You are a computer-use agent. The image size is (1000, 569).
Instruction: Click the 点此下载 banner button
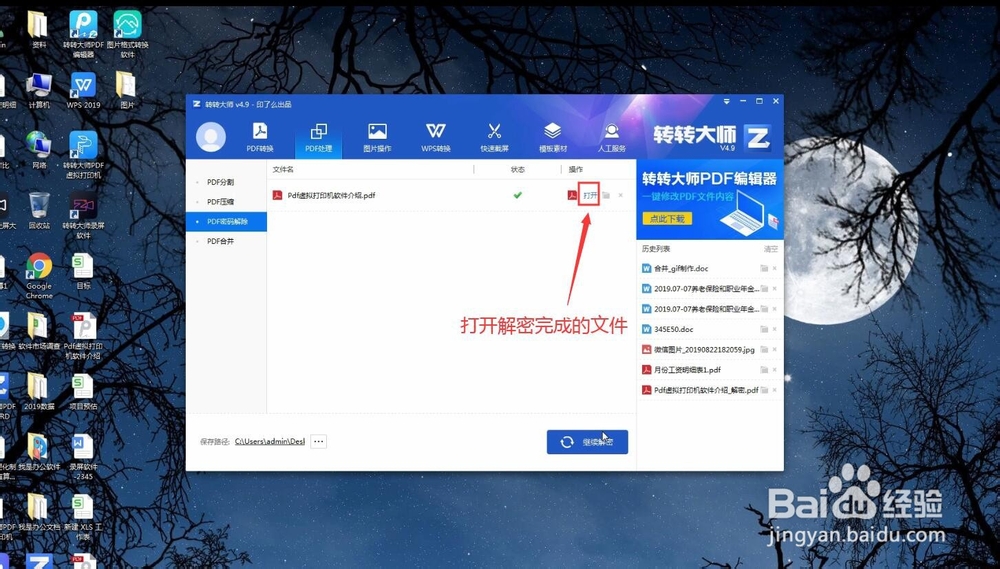[667, 218]
